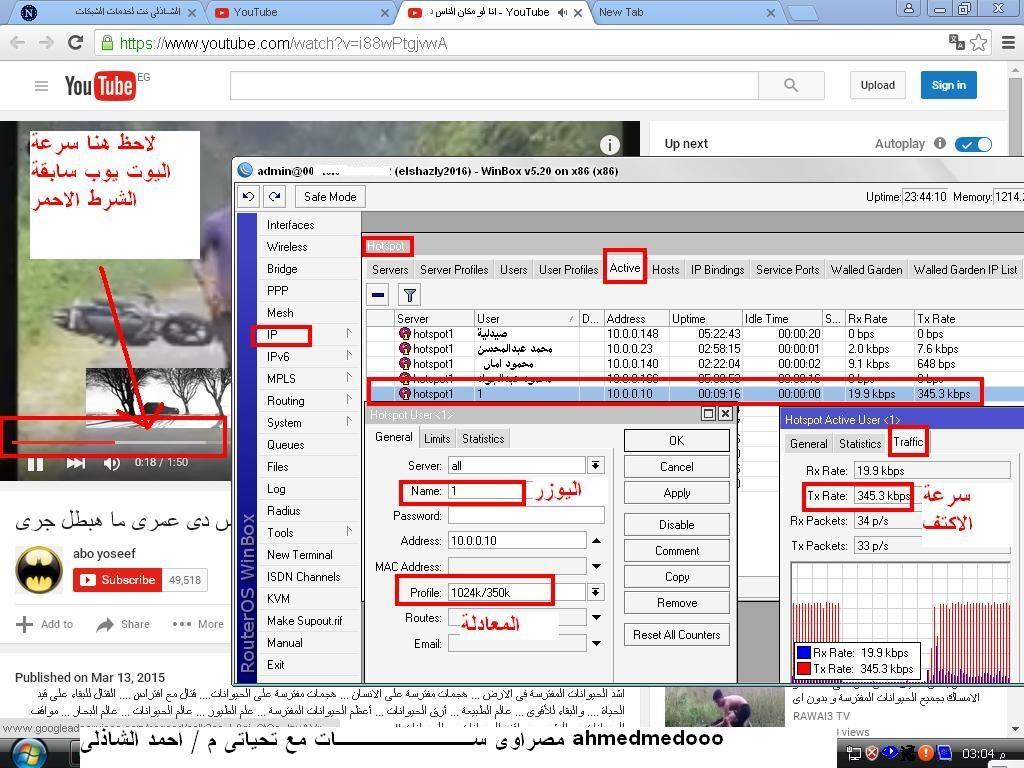Open the IP Bindings tab
Viewport: 1024px width, 768px height.
(x=718, y=270)
